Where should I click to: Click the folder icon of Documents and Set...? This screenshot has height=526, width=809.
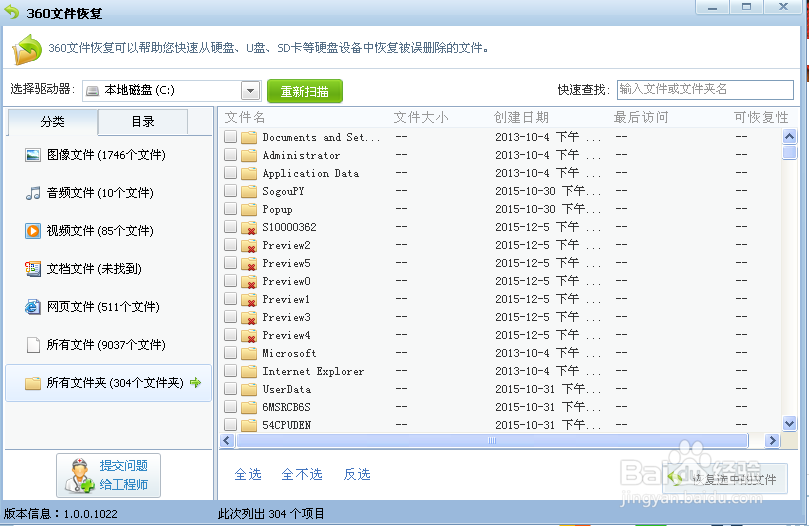[x=249, y=137]
